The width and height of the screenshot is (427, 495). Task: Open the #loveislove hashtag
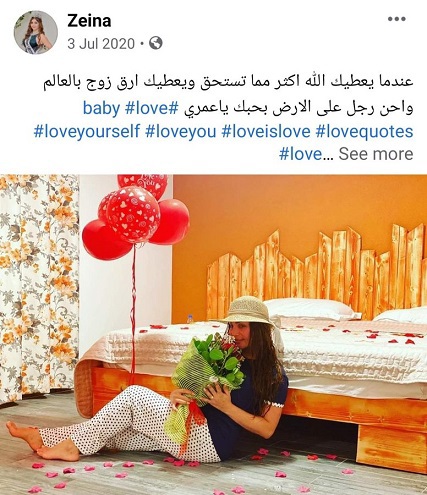pos(266,131)
